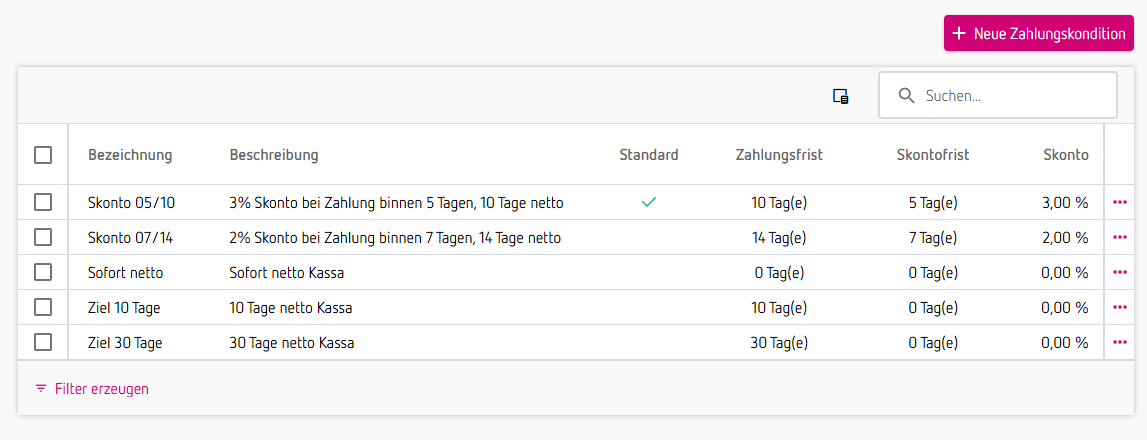This screenshot has height=440, width=1147.
Task: Sort by Skontofrist column header
Action: pyautogui.click(x=933, y=155)
